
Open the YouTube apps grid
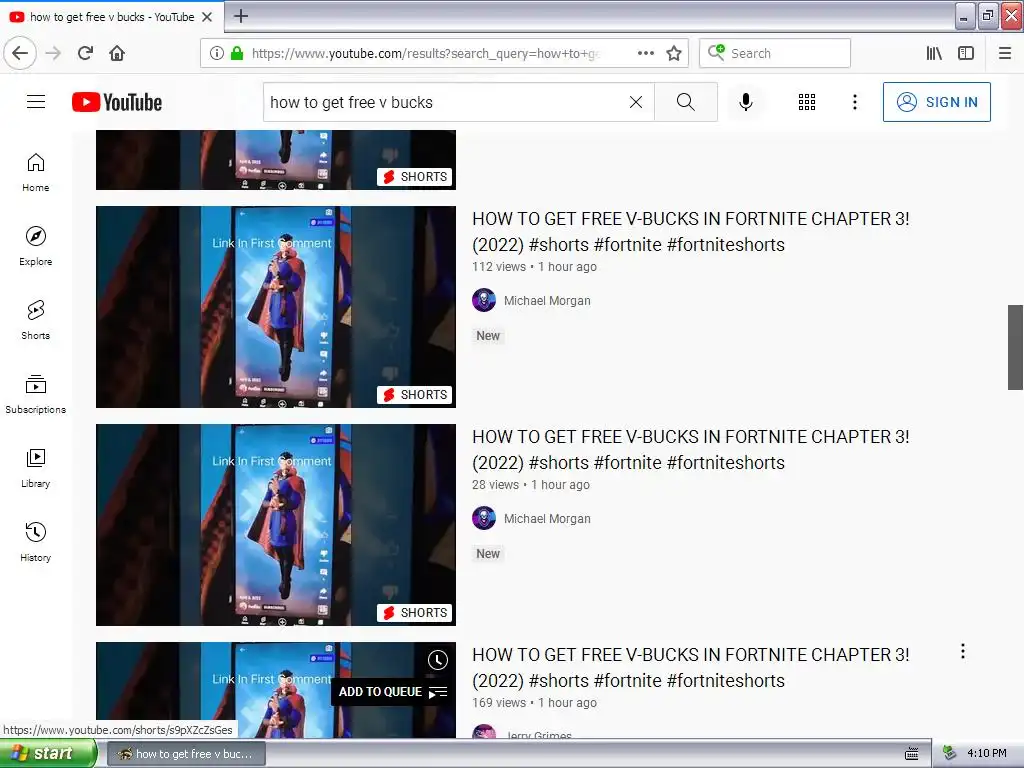tap(807, 102)
